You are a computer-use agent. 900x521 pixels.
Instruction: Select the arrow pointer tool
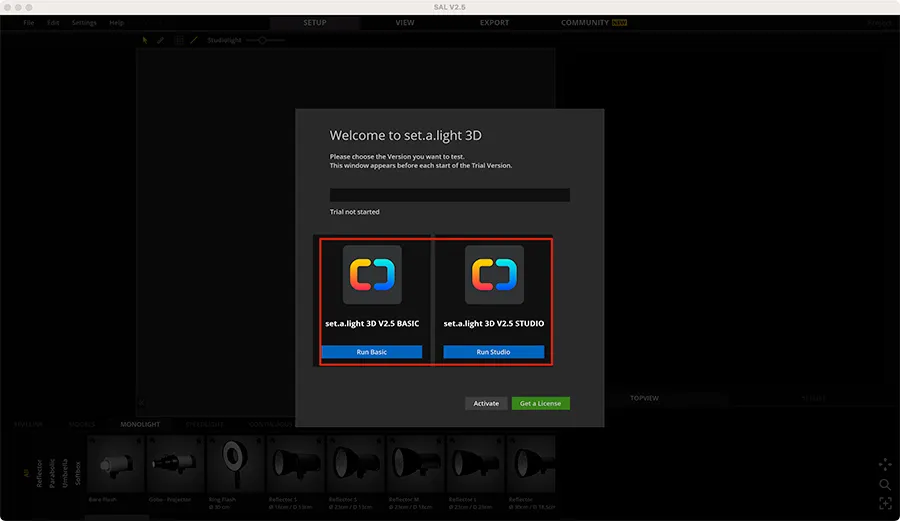pos(145,40)
